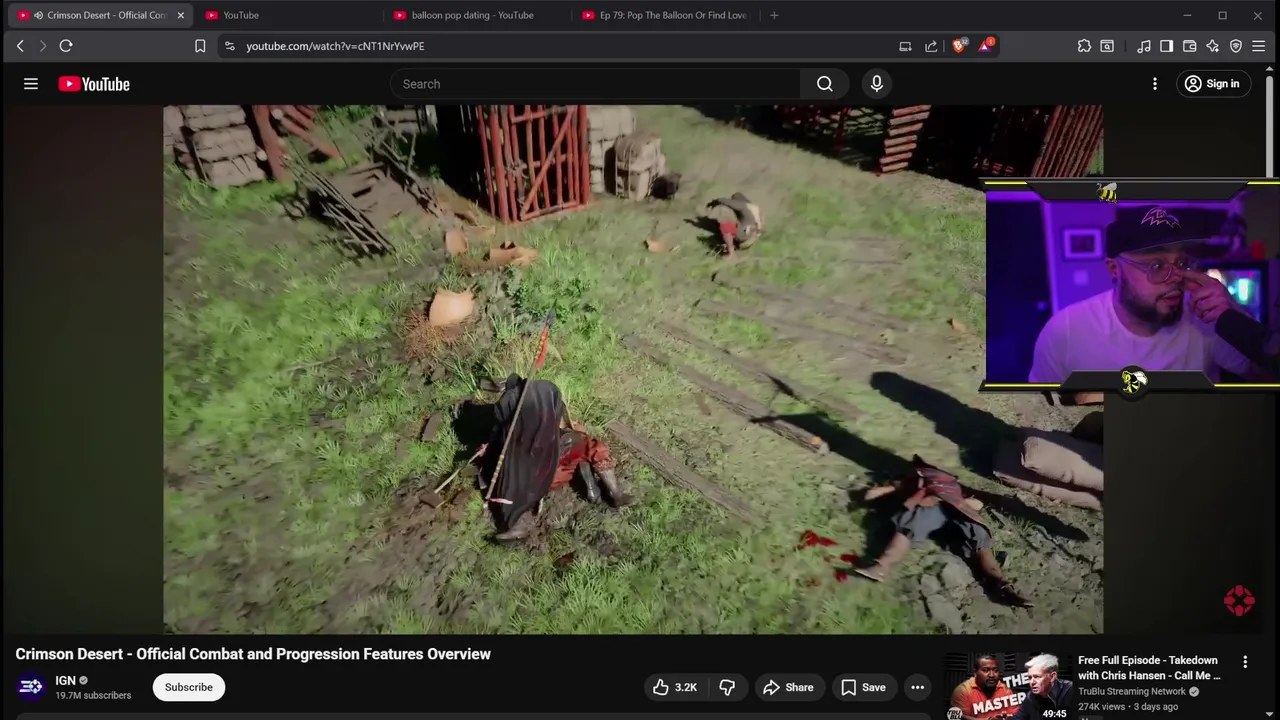Open the Takedown with Chris Hansen thumbnail
Viewport: 1280px width, 720px height.
tap(1007, 687)
